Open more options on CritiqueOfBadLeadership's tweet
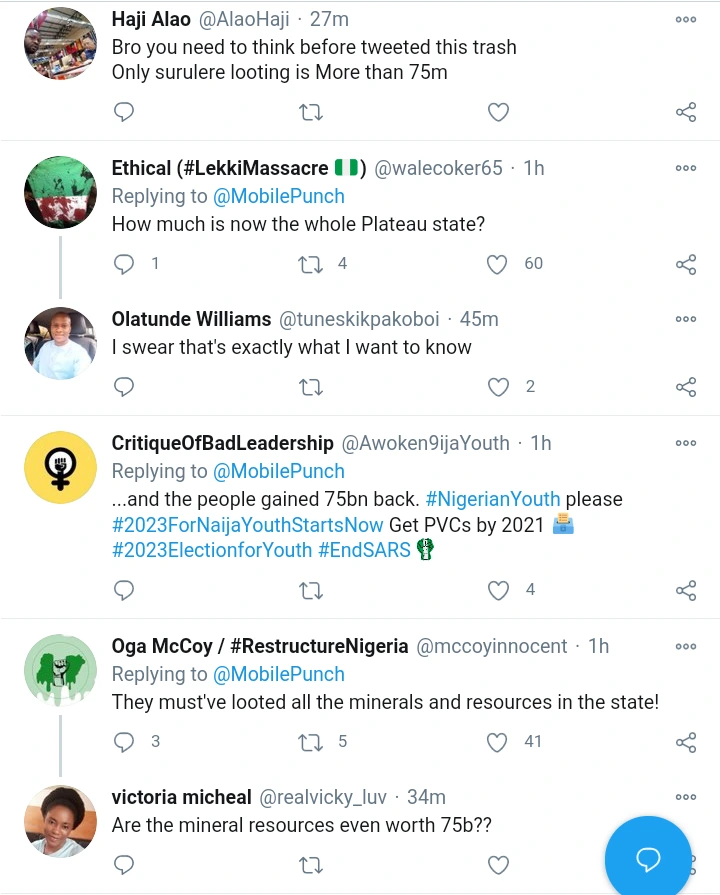 pos(686,443)
